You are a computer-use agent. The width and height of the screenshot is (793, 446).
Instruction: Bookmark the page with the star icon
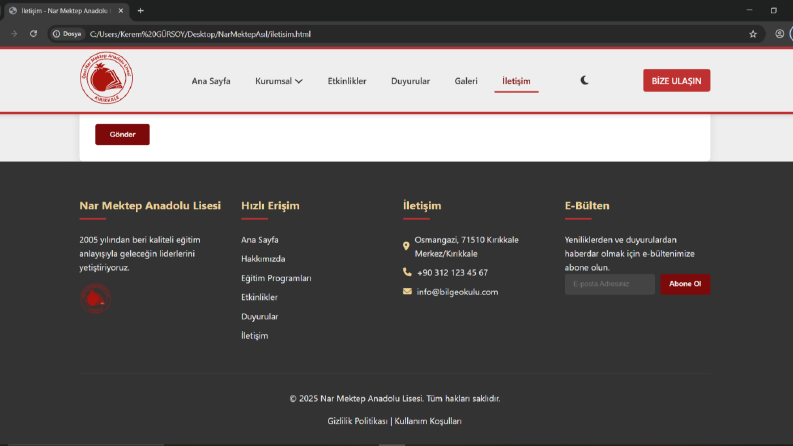coord(753,34)
